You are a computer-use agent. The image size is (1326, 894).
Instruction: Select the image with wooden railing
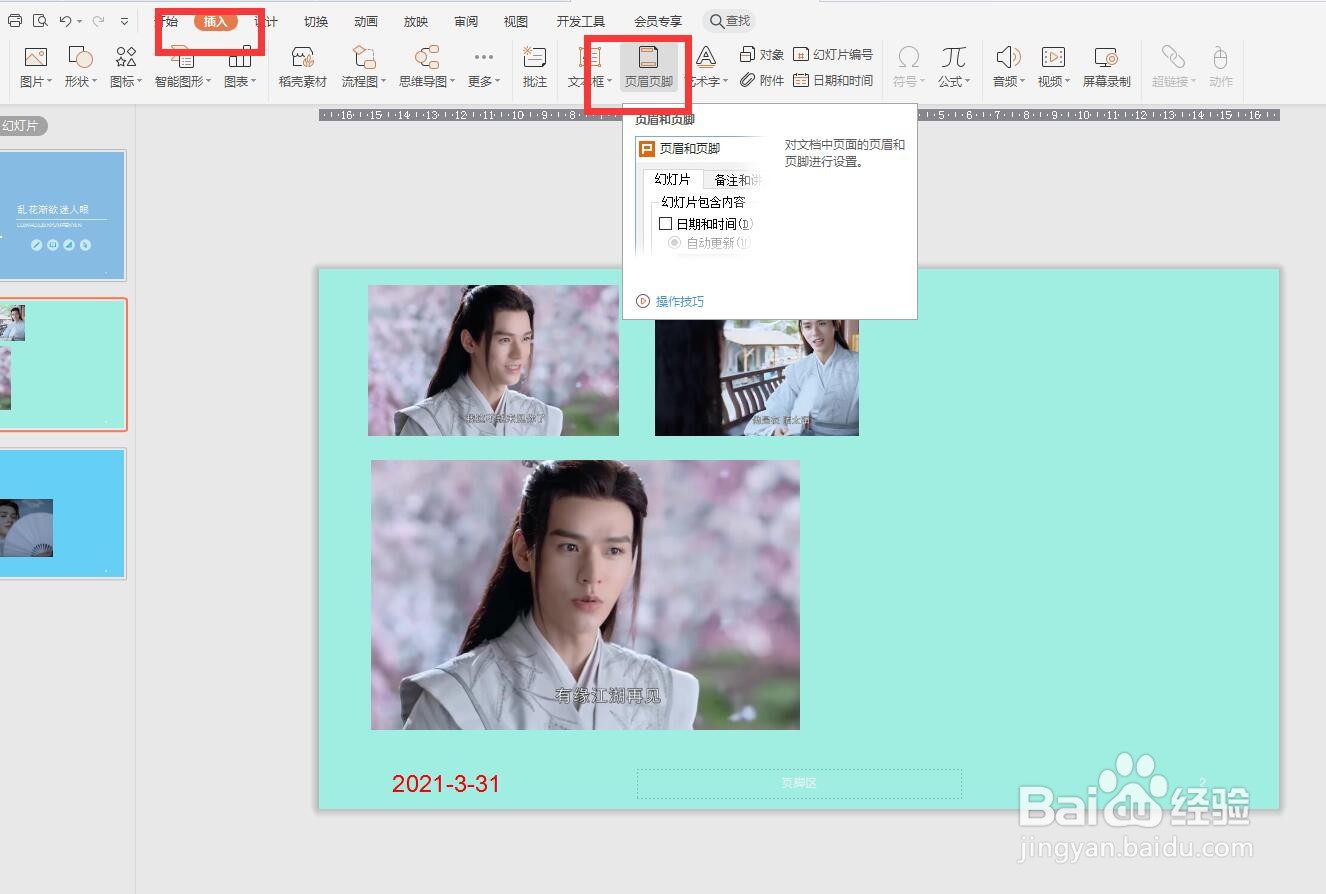[757, 377]
